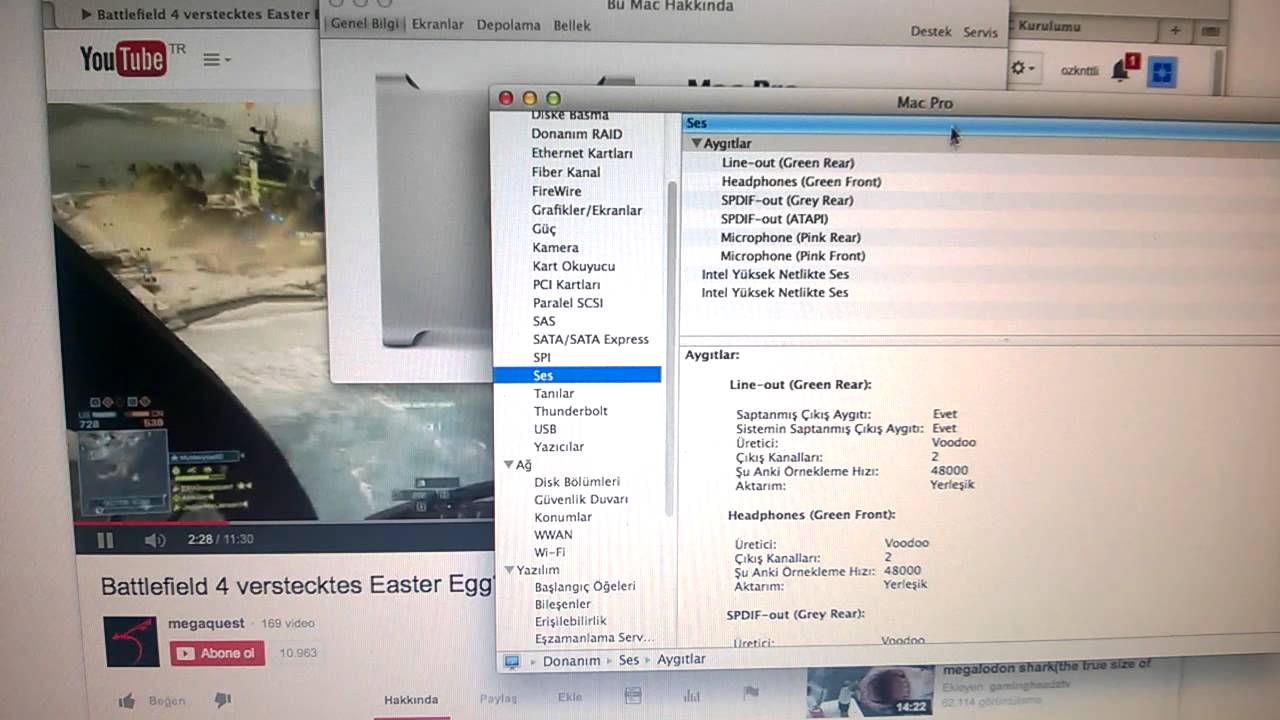Open the megaquest channel link
This screenshot has width=1280, height=720.
pos(206,623)
